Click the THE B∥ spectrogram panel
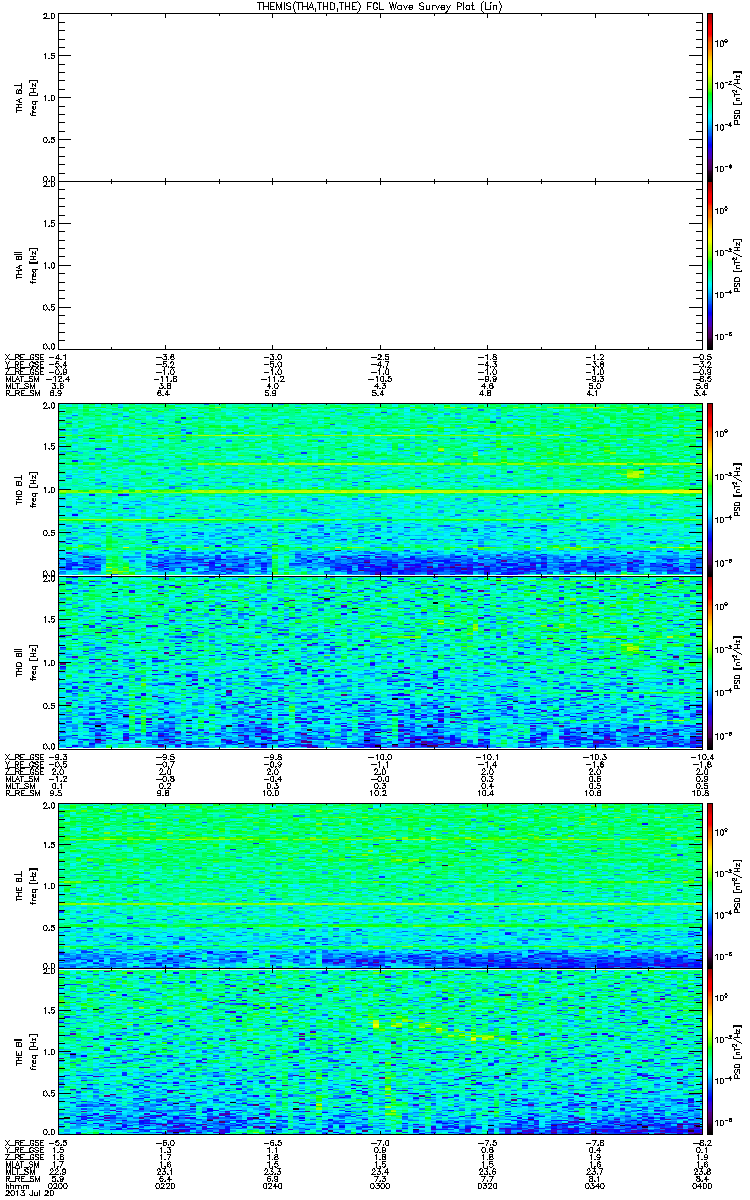Screen dimensions: 750x1200 pyautogui.click(x=379, y=1052)
